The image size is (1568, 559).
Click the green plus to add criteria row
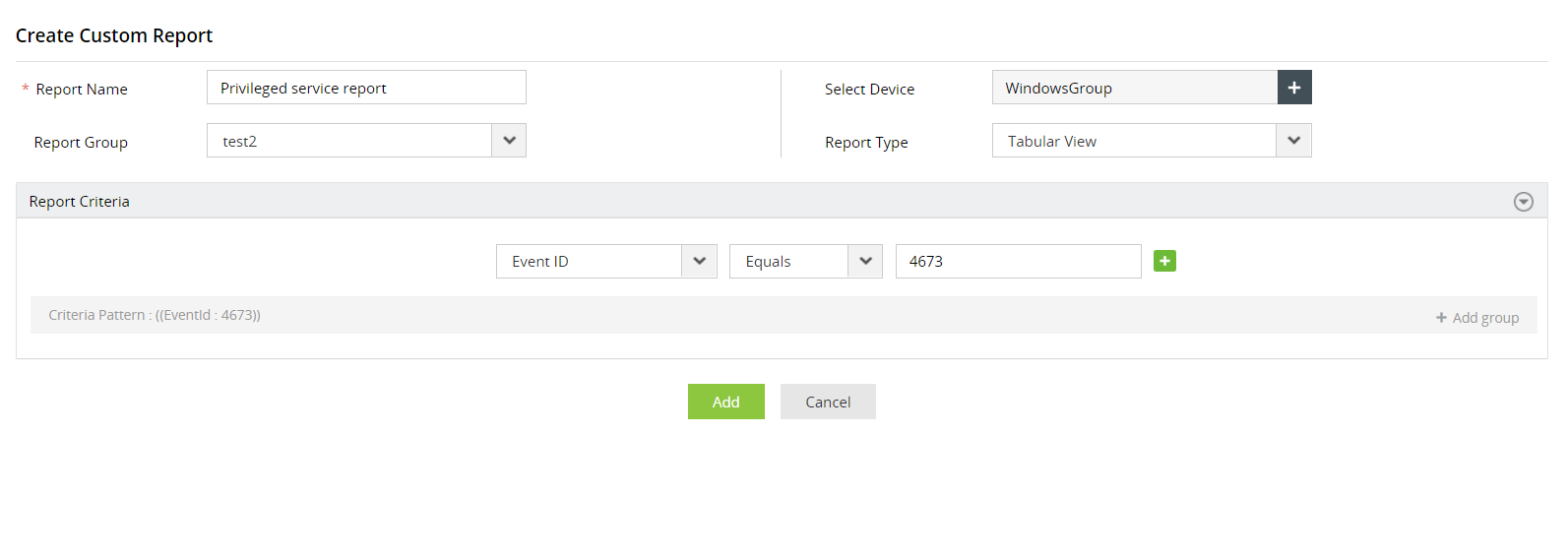1164,261
